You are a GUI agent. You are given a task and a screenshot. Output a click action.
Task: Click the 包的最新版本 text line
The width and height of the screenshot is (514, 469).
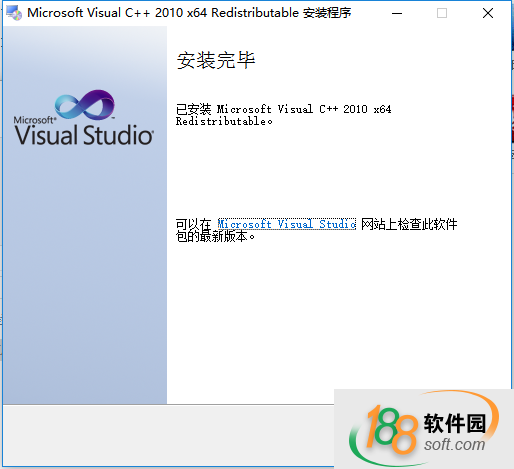[x=215, y=236]
